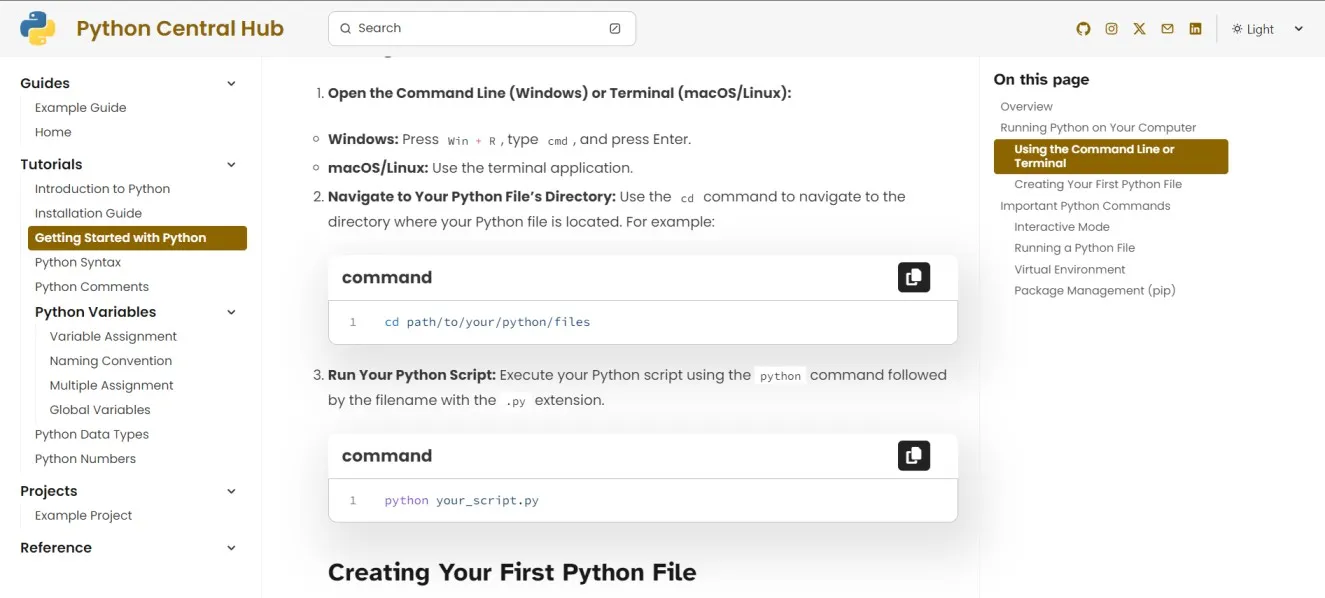This screenshot has height=598, width=1325.
Task: Jump to Virtual Environment section
Action: [1069, 269]
